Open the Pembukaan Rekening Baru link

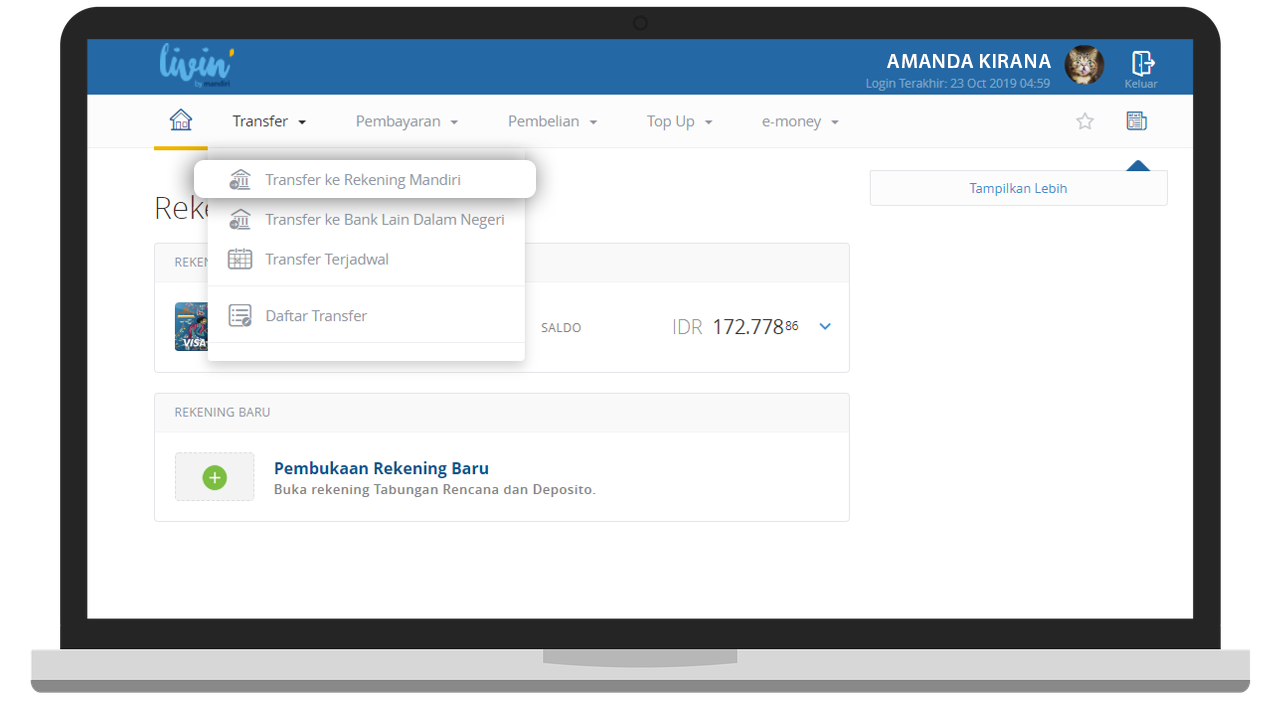(381, 468)
